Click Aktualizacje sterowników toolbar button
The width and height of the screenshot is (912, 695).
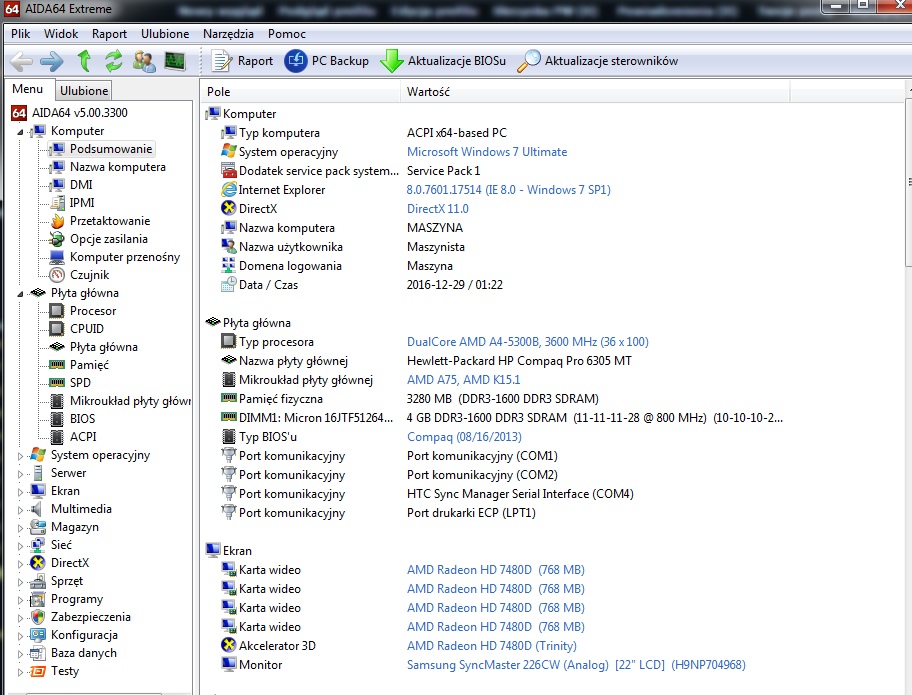[597, 61]
